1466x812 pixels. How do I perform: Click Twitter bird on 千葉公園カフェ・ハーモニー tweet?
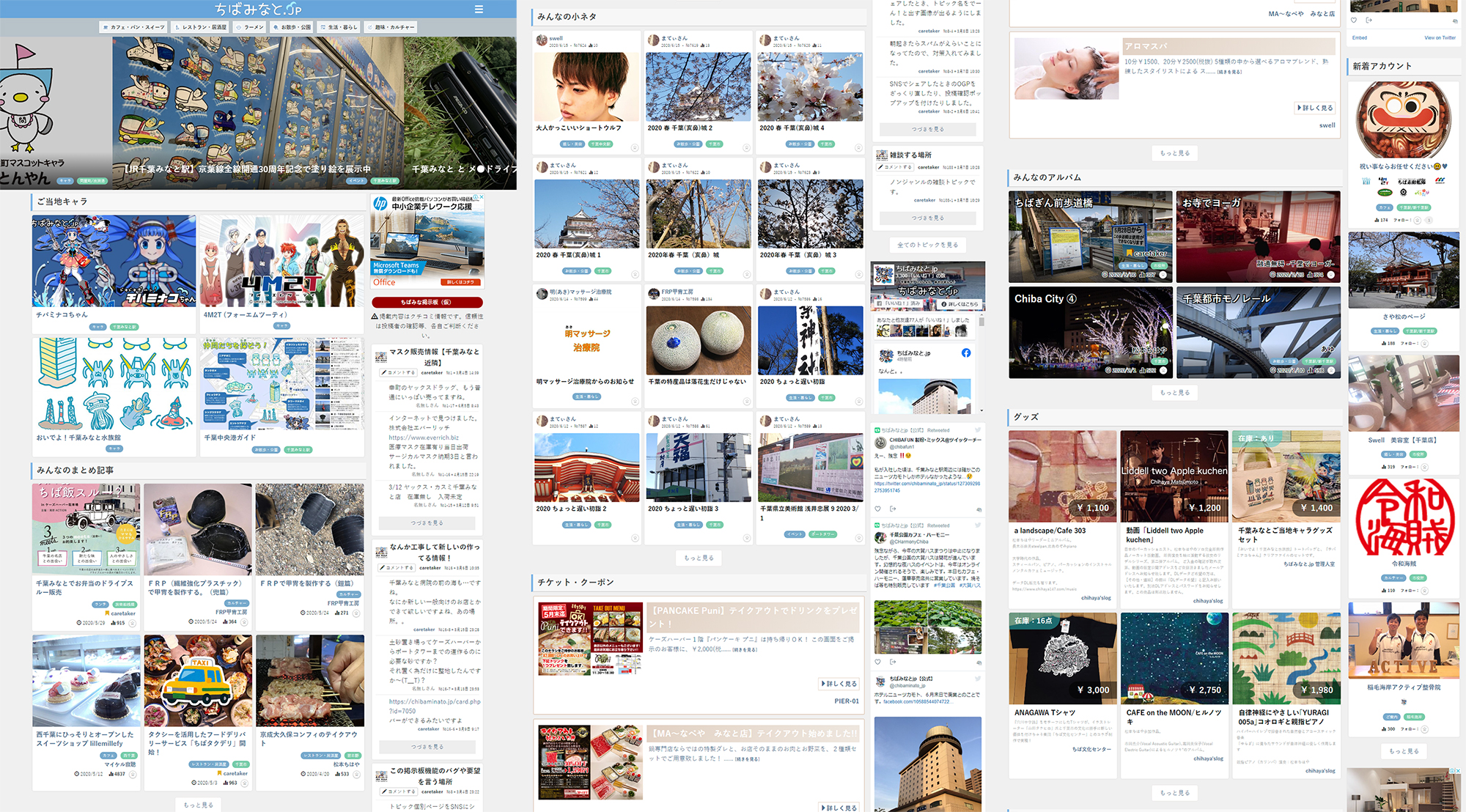coord(977,525)
